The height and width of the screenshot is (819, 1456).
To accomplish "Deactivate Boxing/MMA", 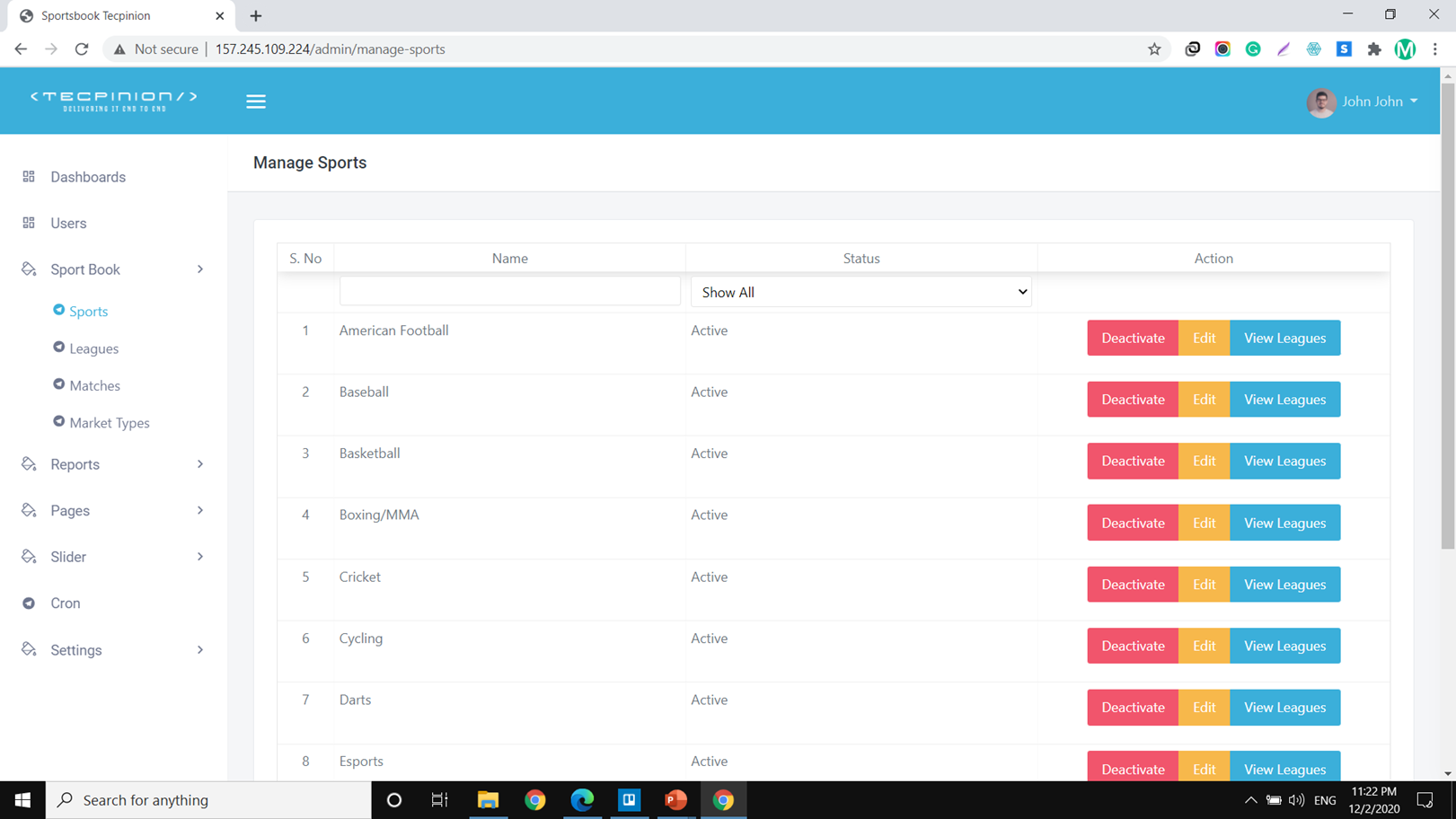I will point(1133,523).
